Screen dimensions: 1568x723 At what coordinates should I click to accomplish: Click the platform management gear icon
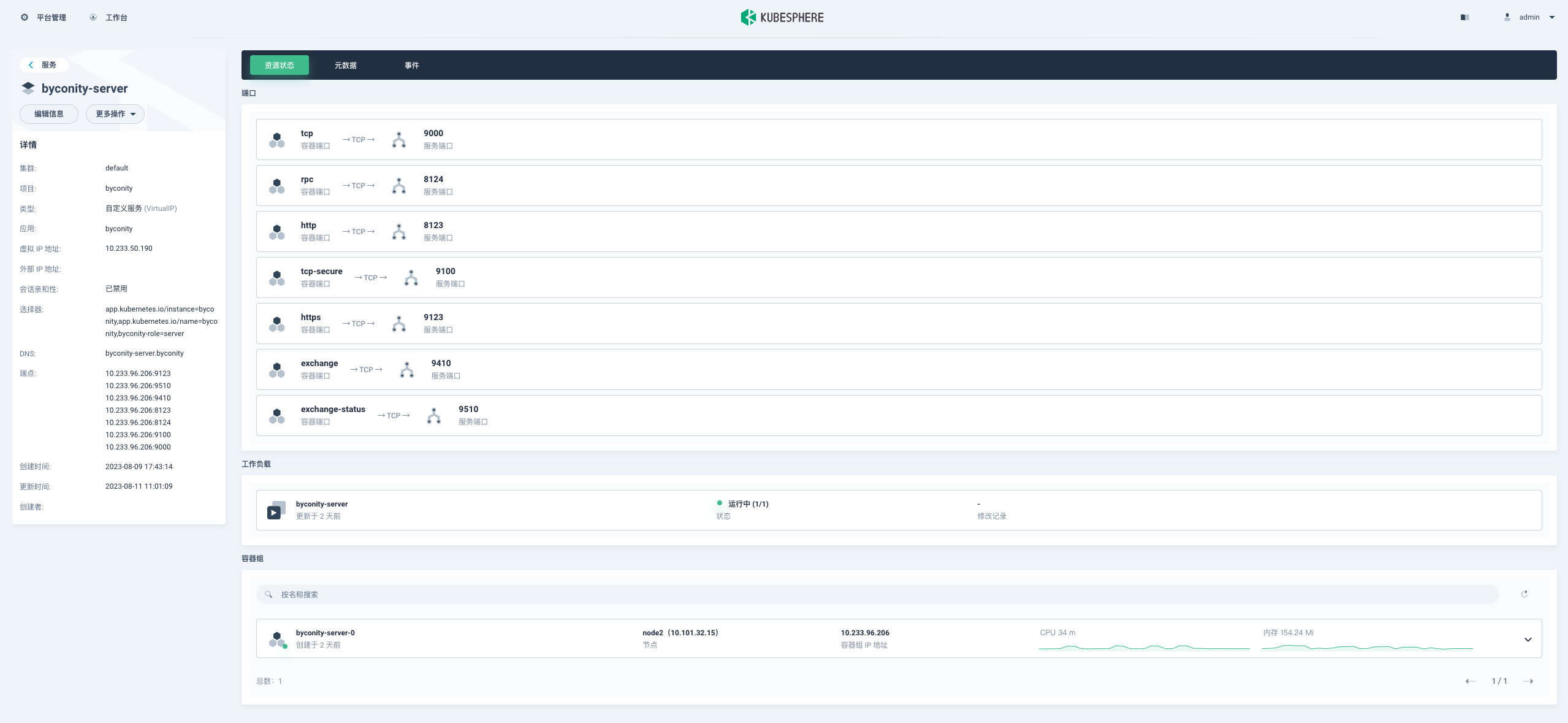coord(25,17)
